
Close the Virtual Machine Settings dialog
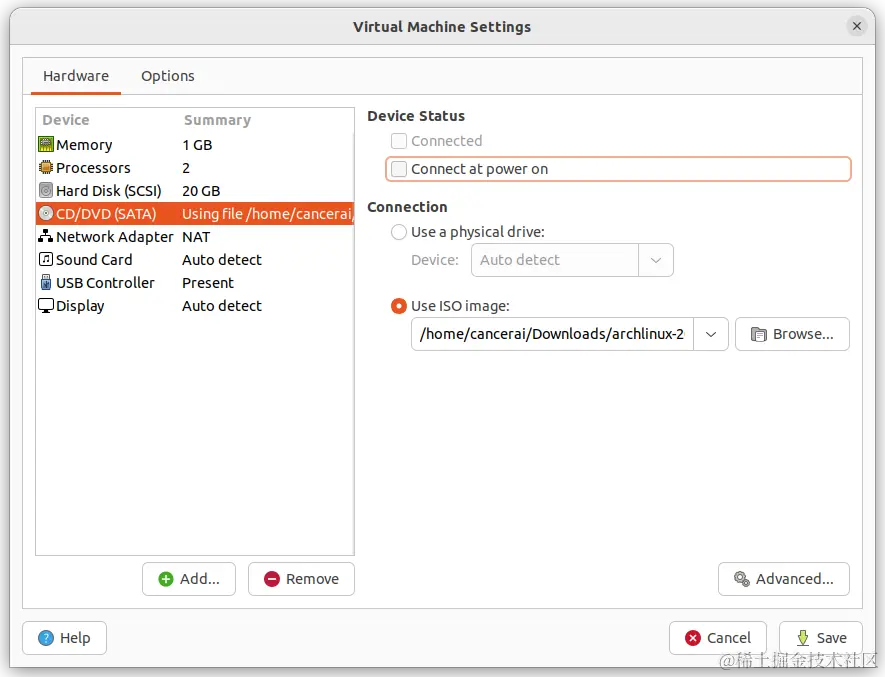tap(857, 27)
